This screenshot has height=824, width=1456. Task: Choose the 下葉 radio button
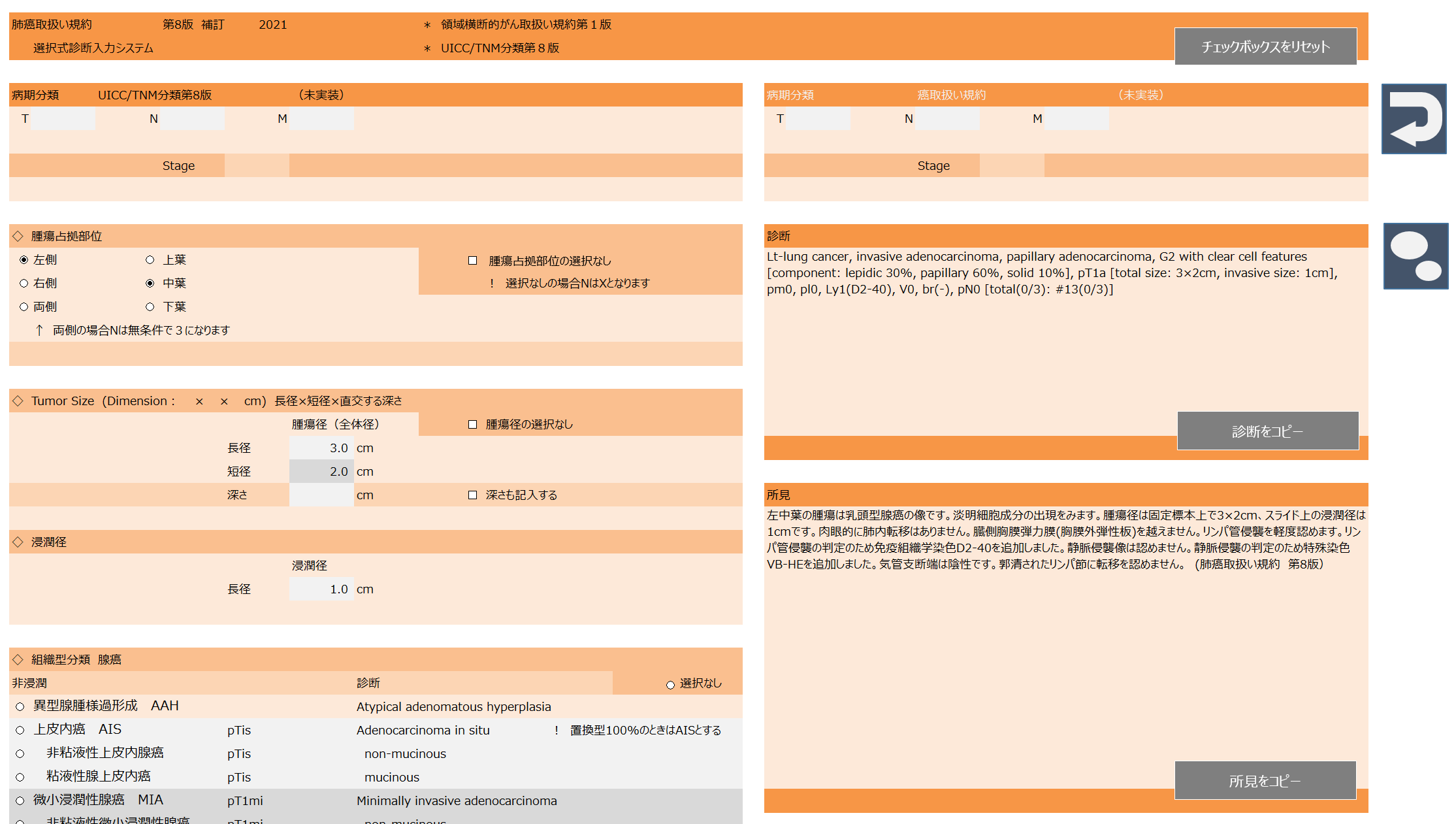pos(150,306)
